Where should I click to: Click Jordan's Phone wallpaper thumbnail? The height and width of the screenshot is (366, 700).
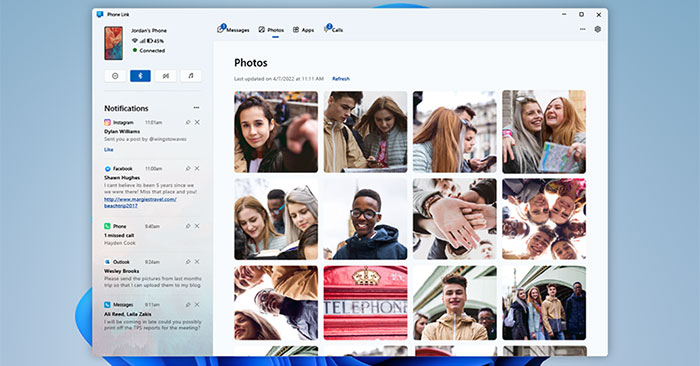(x=113, y=43)
